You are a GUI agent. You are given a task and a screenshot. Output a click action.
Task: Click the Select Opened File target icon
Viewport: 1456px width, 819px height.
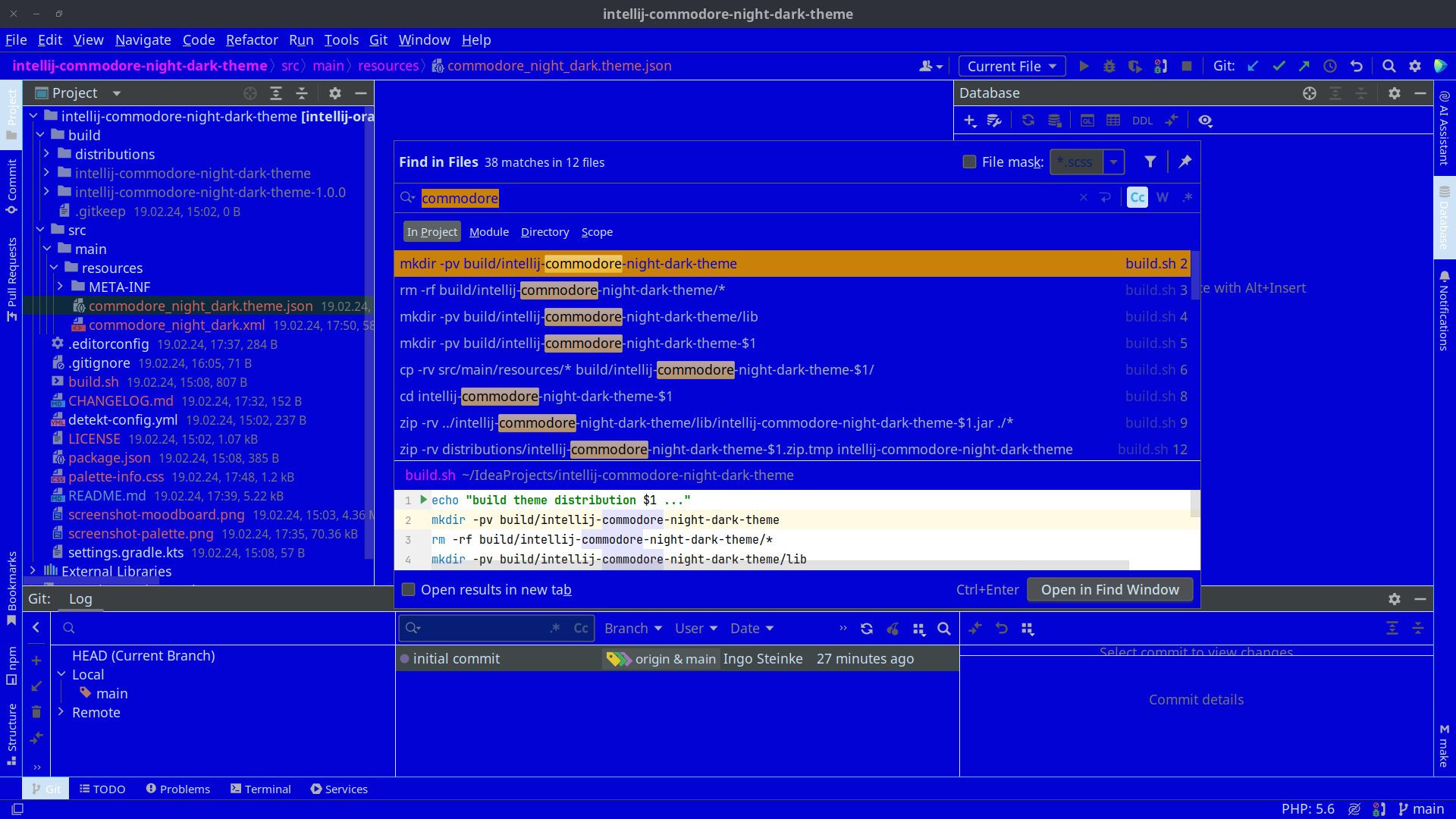(x=250, y=93)
